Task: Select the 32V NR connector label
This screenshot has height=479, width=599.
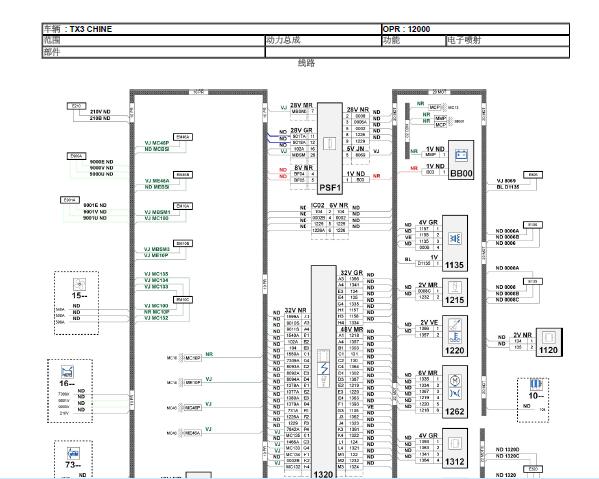Action: (x=295, y=311)
